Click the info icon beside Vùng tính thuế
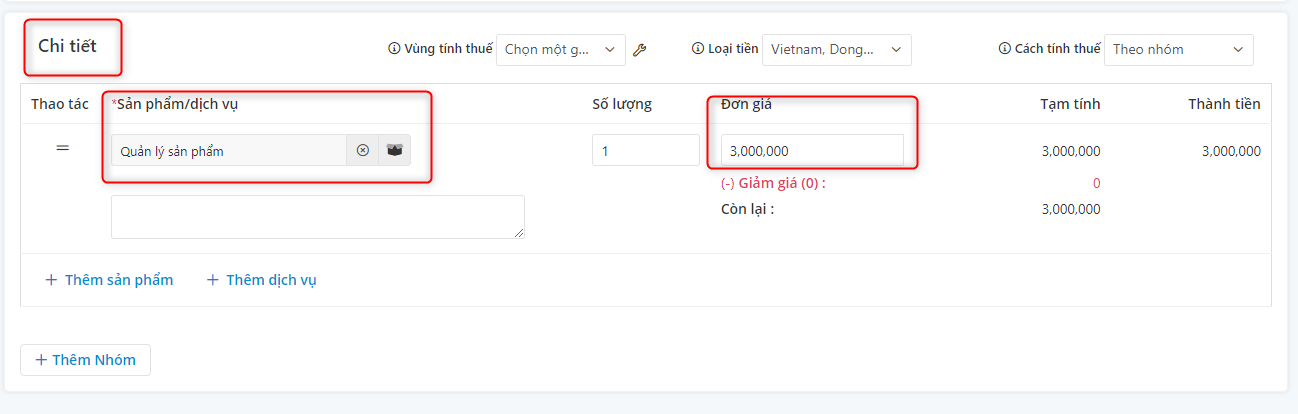This screenshot has width=1298, height=414. pyautogui.click(x=394, y=48)
